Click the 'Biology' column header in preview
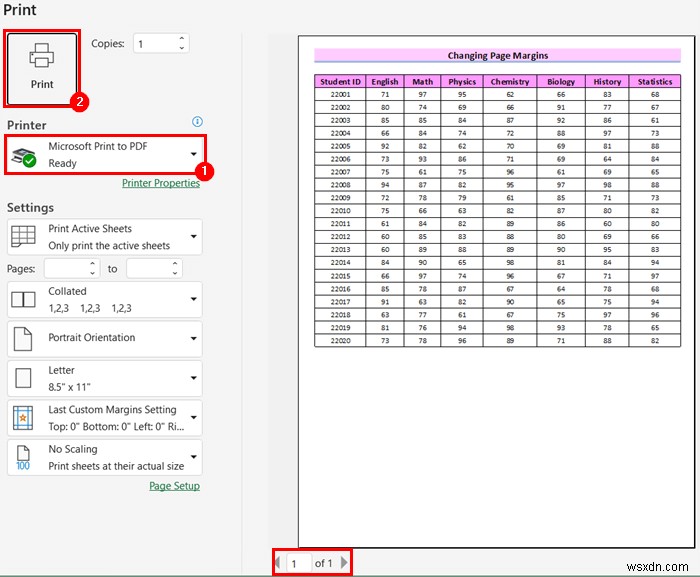700x577 pixels. 561,82
